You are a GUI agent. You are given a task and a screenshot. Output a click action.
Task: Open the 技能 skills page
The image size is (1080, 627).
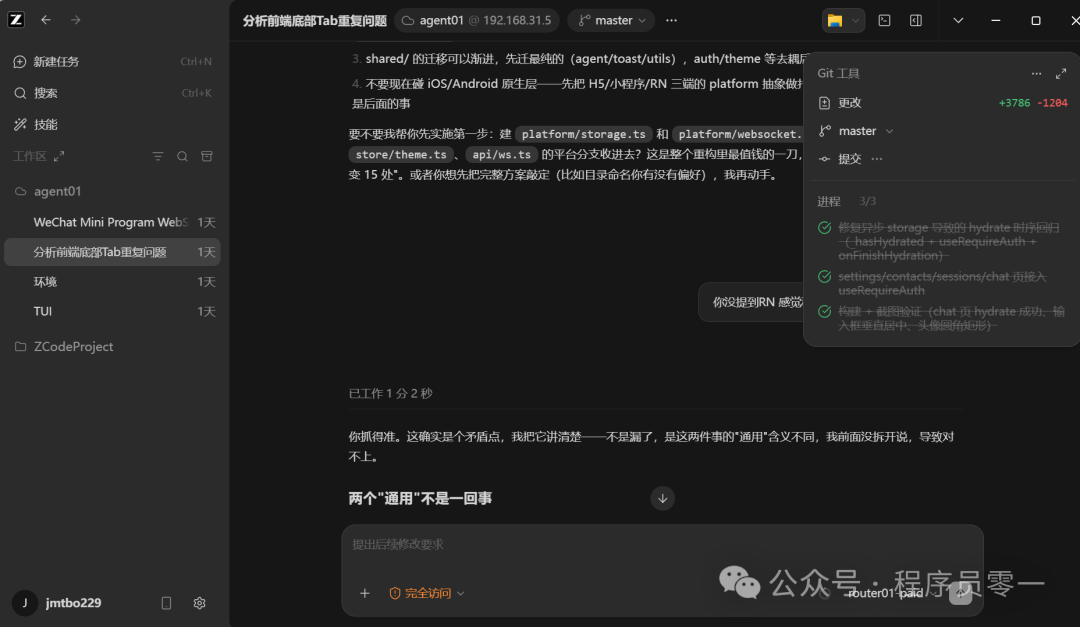point(112,125)
